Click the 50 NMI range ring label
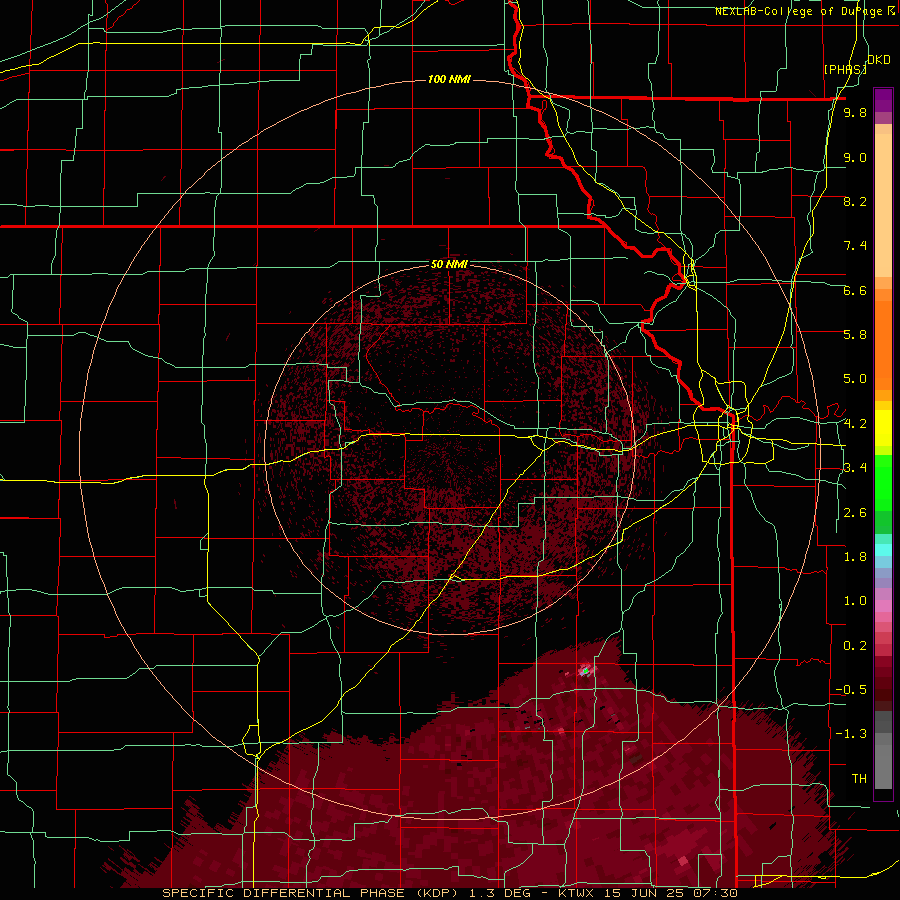This screenshot has height=900, width=900. (449, 264)
